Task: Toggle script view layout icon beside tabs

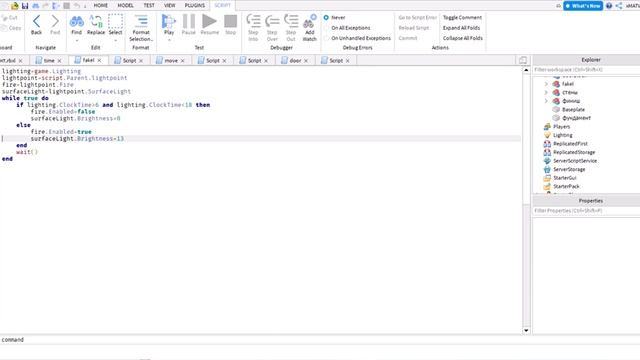Action: pyautogui.click(x=523, y=60)
